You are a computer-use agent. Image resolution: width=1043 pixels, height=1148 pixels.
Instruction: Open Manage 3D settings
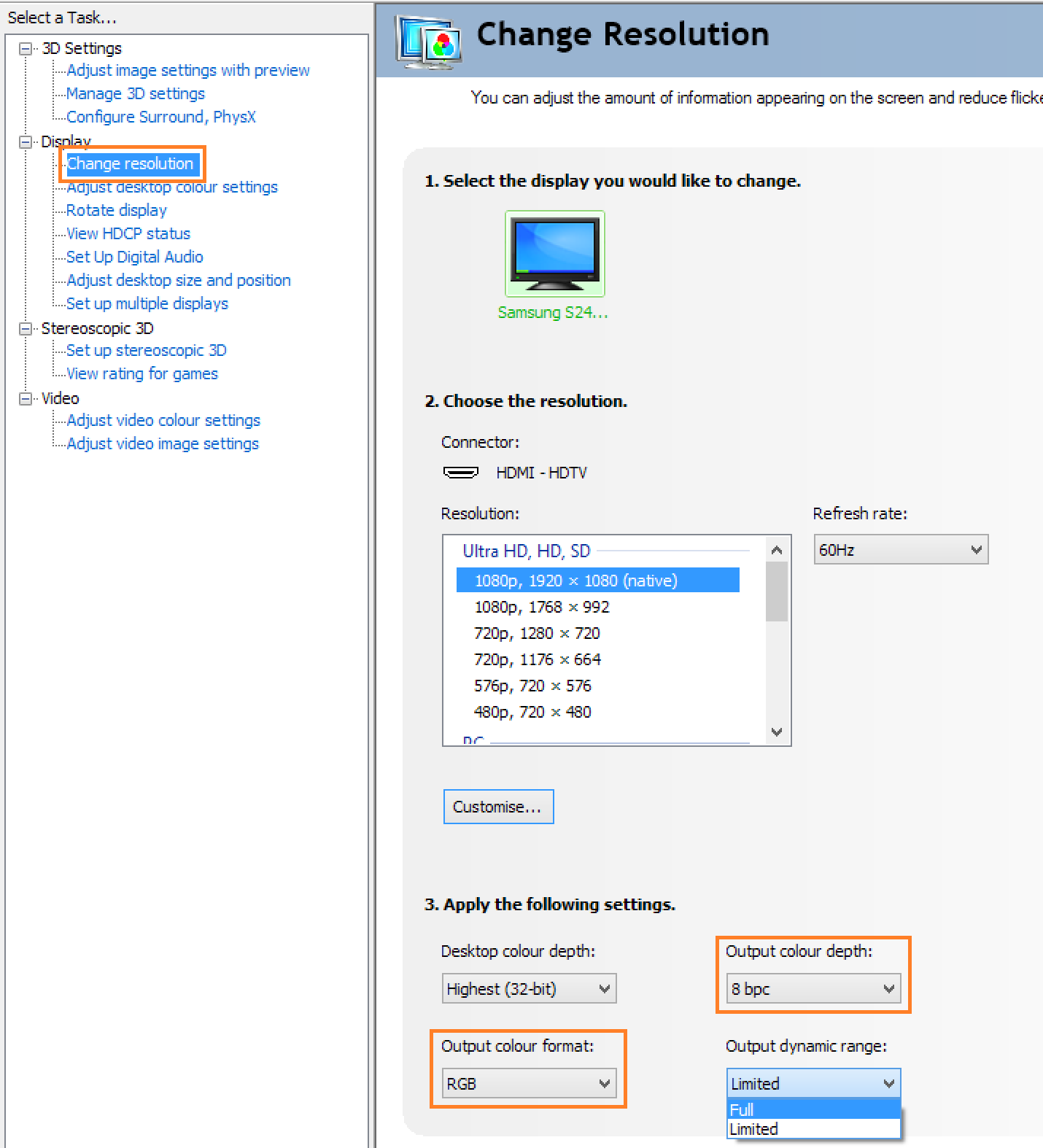pyautogui.click(x=136, y=93)
